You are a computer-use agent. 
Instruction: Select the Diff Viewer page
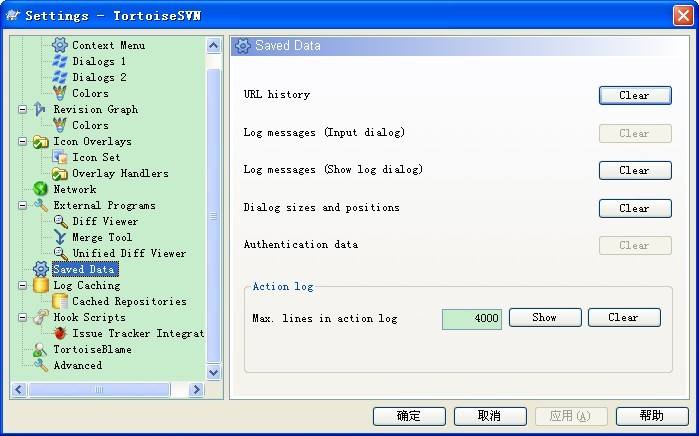tap(105, 222)
